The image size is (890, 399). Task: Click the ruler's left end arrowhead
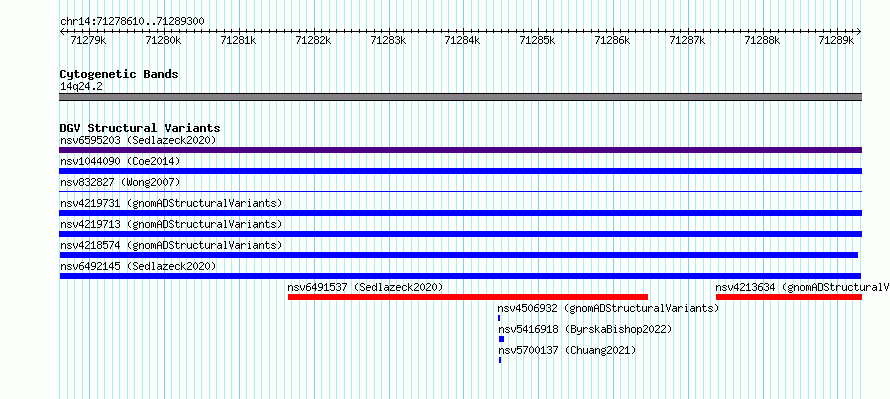pos(62,31)
